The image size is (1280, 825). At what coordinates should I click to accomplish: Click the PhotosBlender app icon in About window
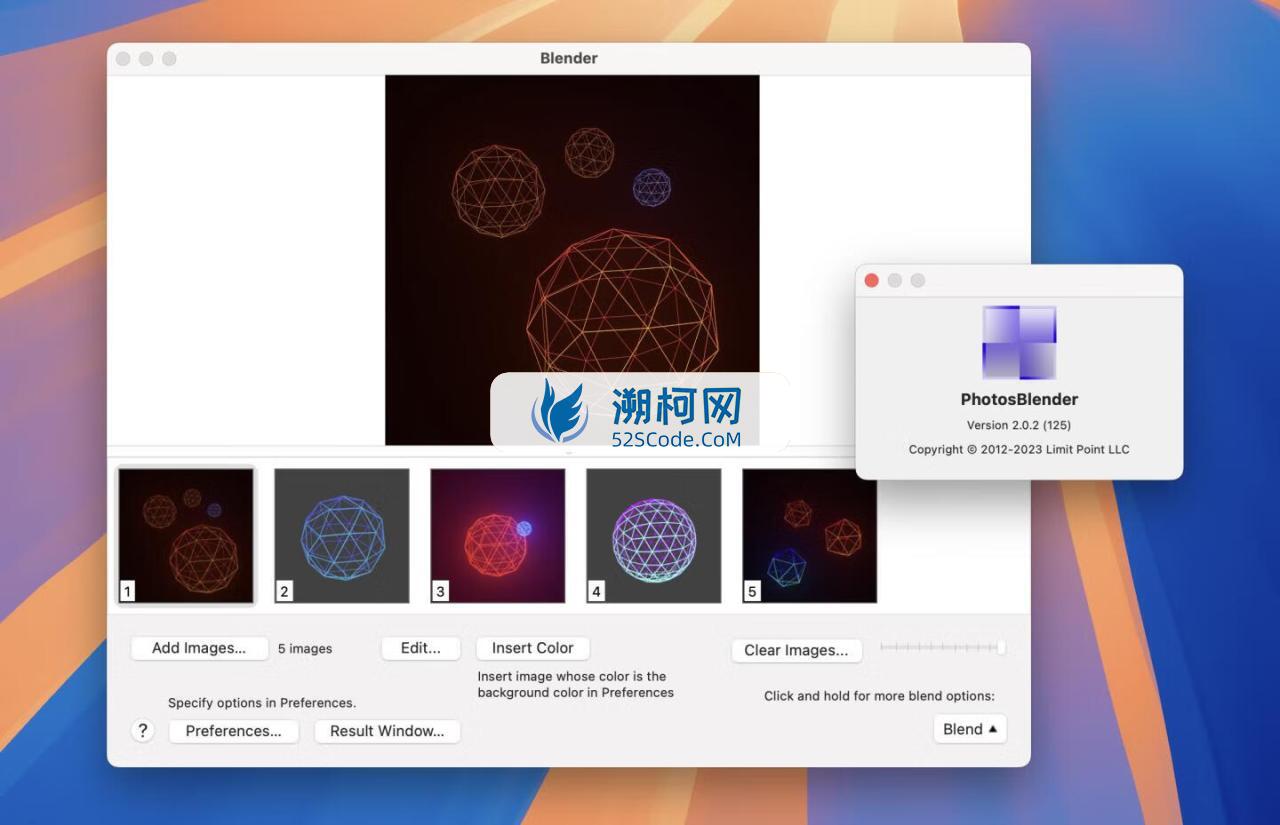point(1019,343)
